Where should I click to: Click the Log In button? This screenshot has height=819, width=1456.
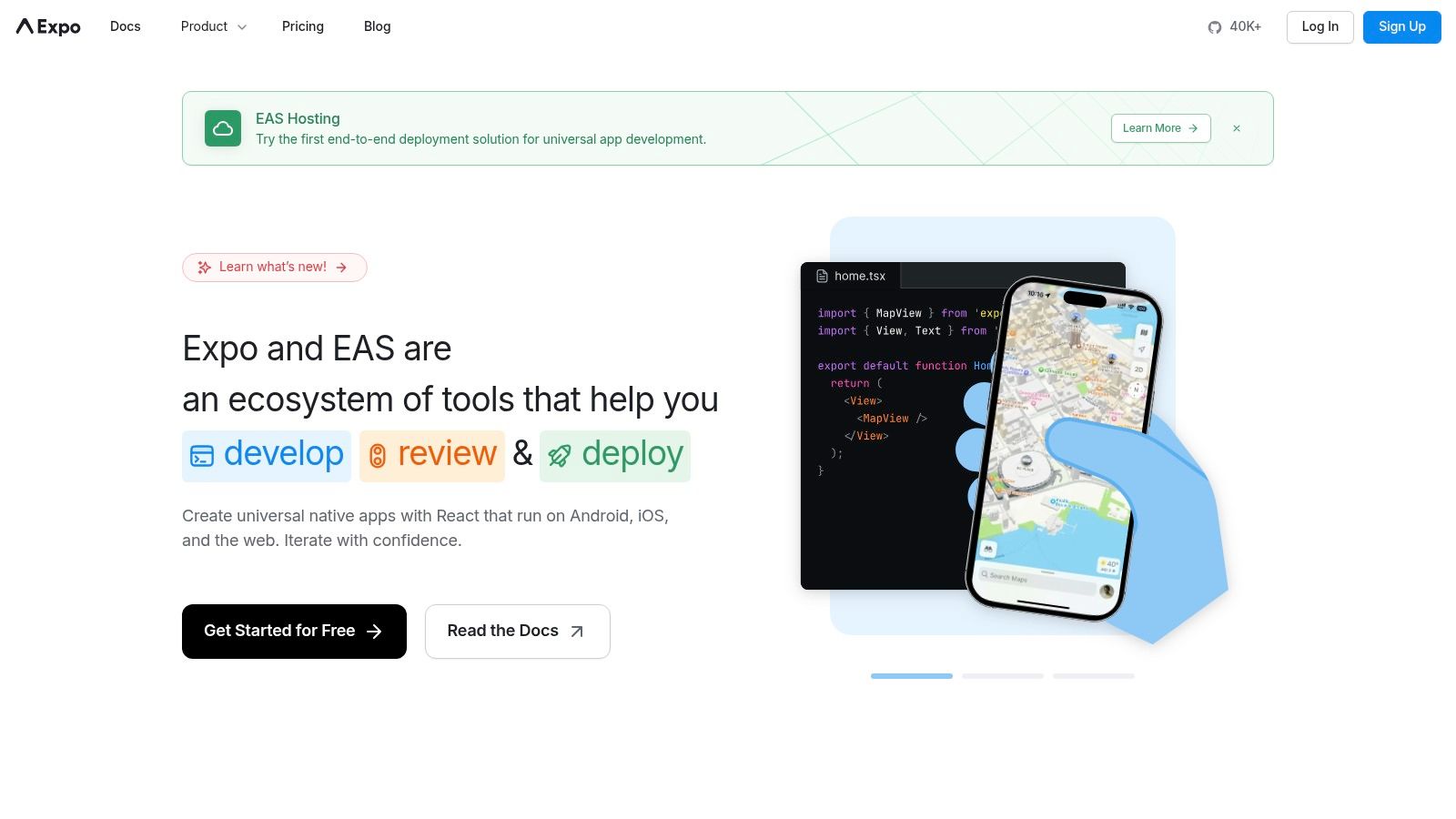pyautogui.click(x=1320, y=26)
